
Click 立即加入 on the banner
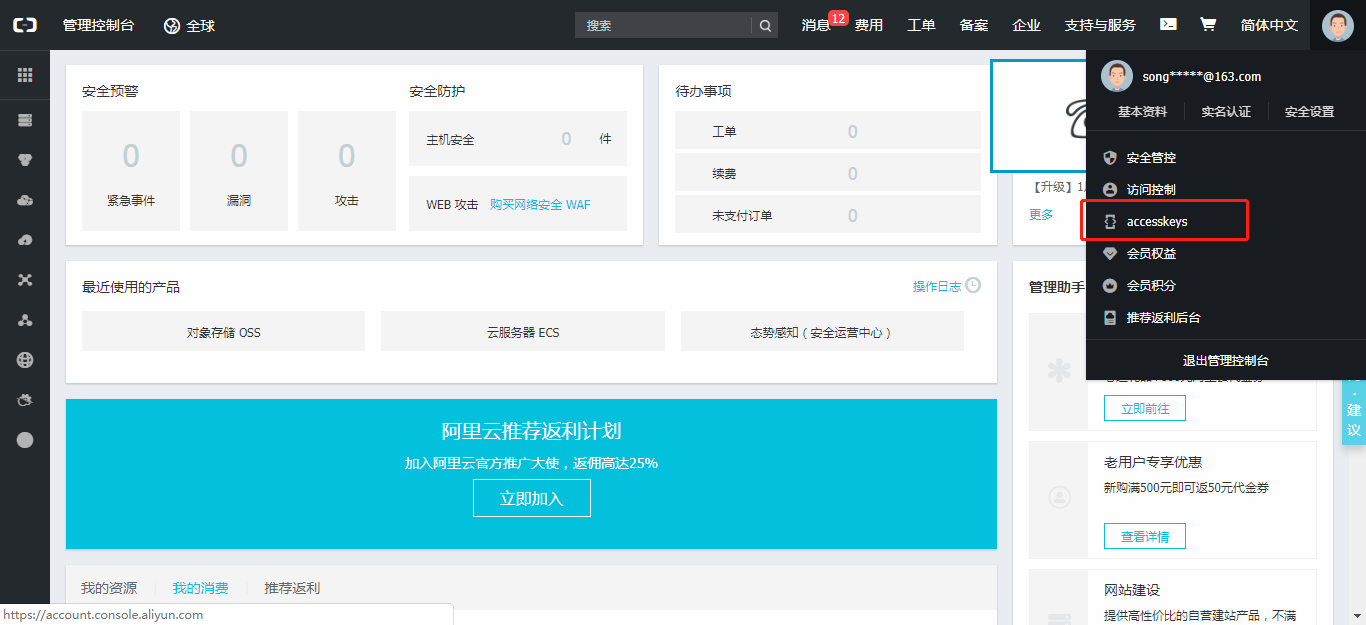[532, 498]
